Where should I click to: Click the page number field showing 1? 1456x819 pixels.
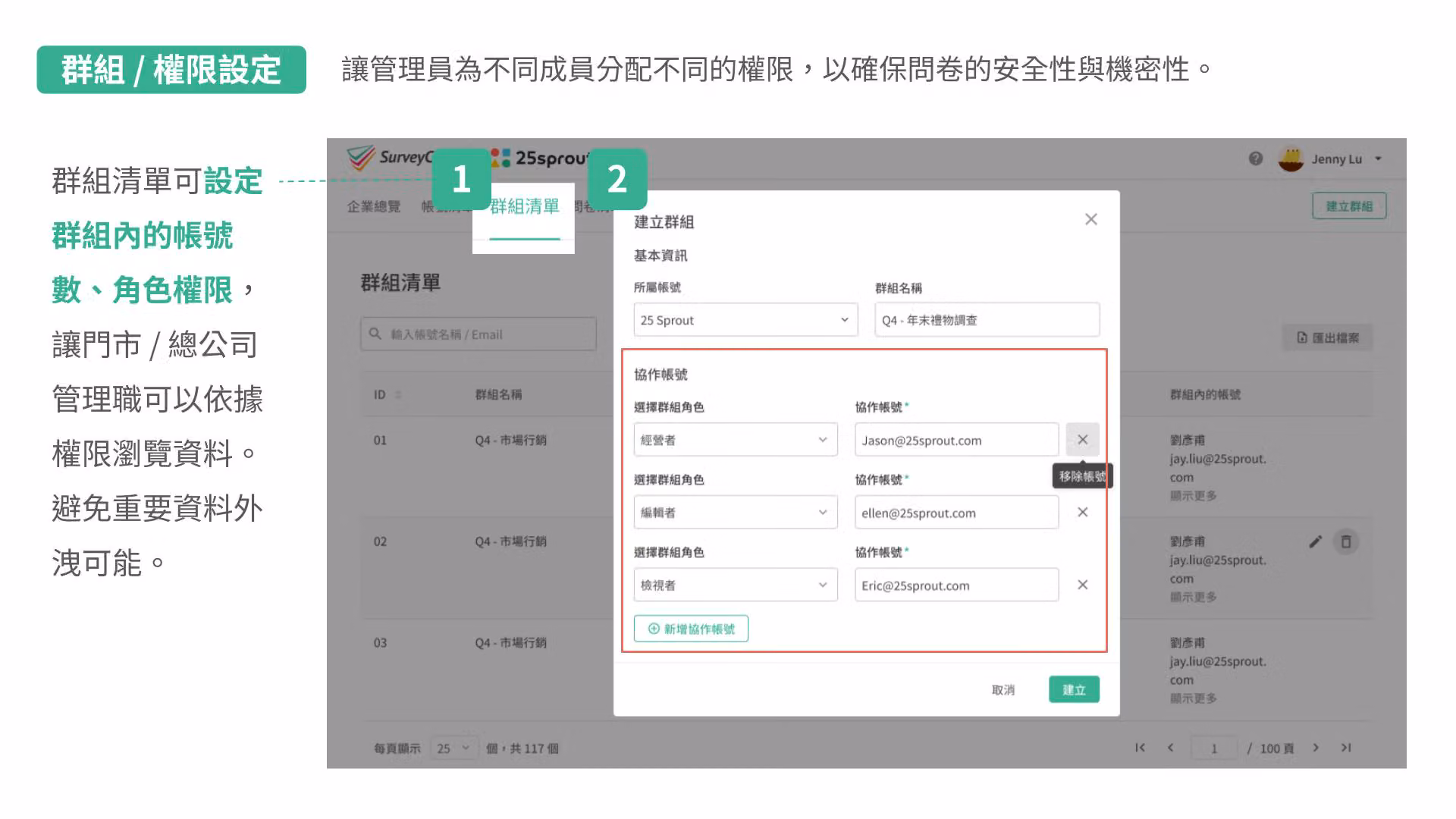[1214, 748]
